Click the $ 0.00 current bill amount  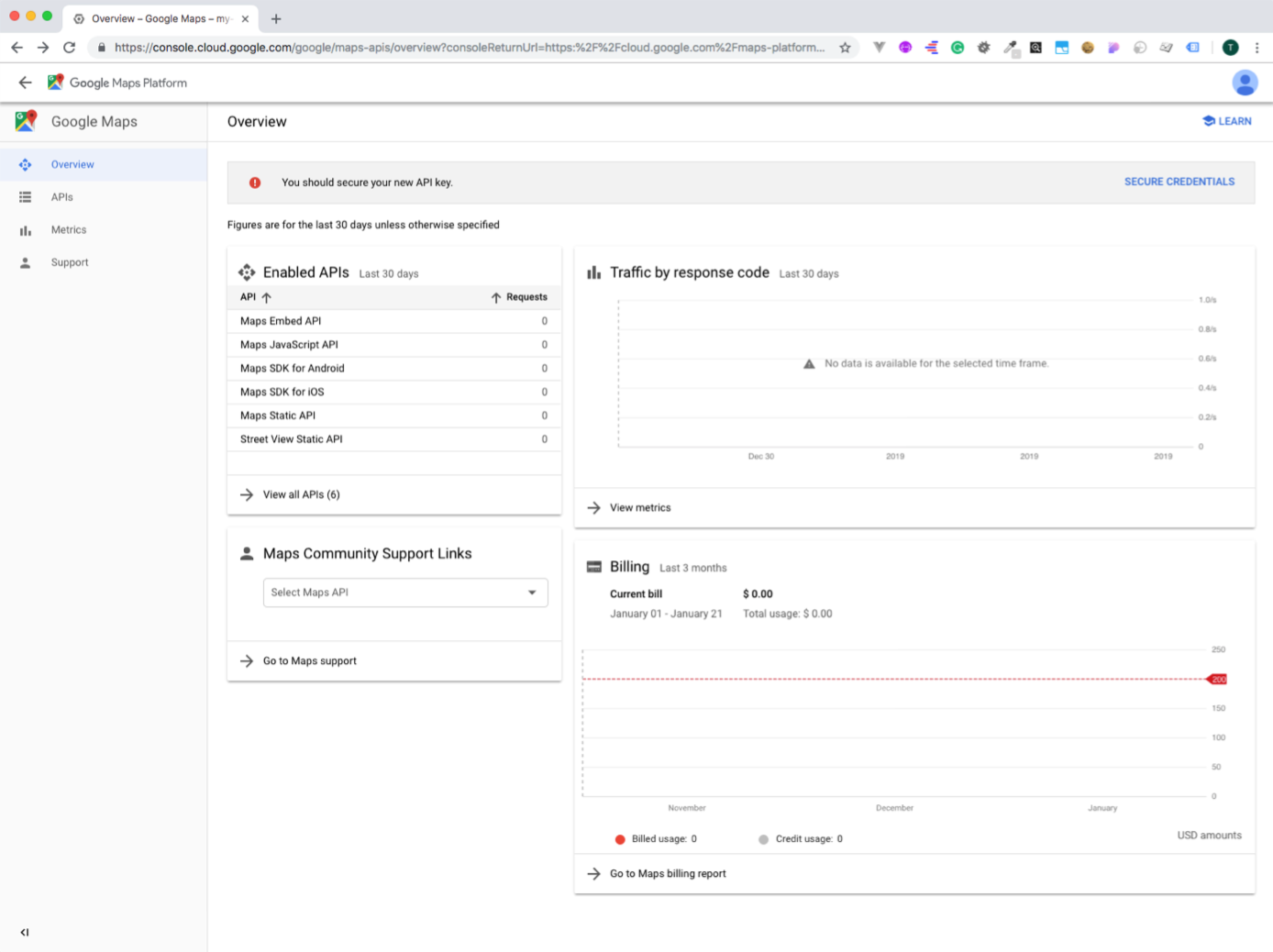point(758,594)
